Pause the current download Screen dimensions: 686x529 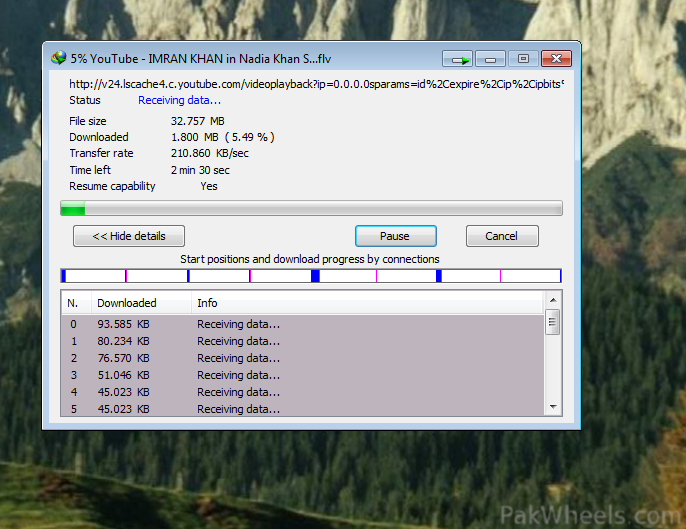coord(395,236)
